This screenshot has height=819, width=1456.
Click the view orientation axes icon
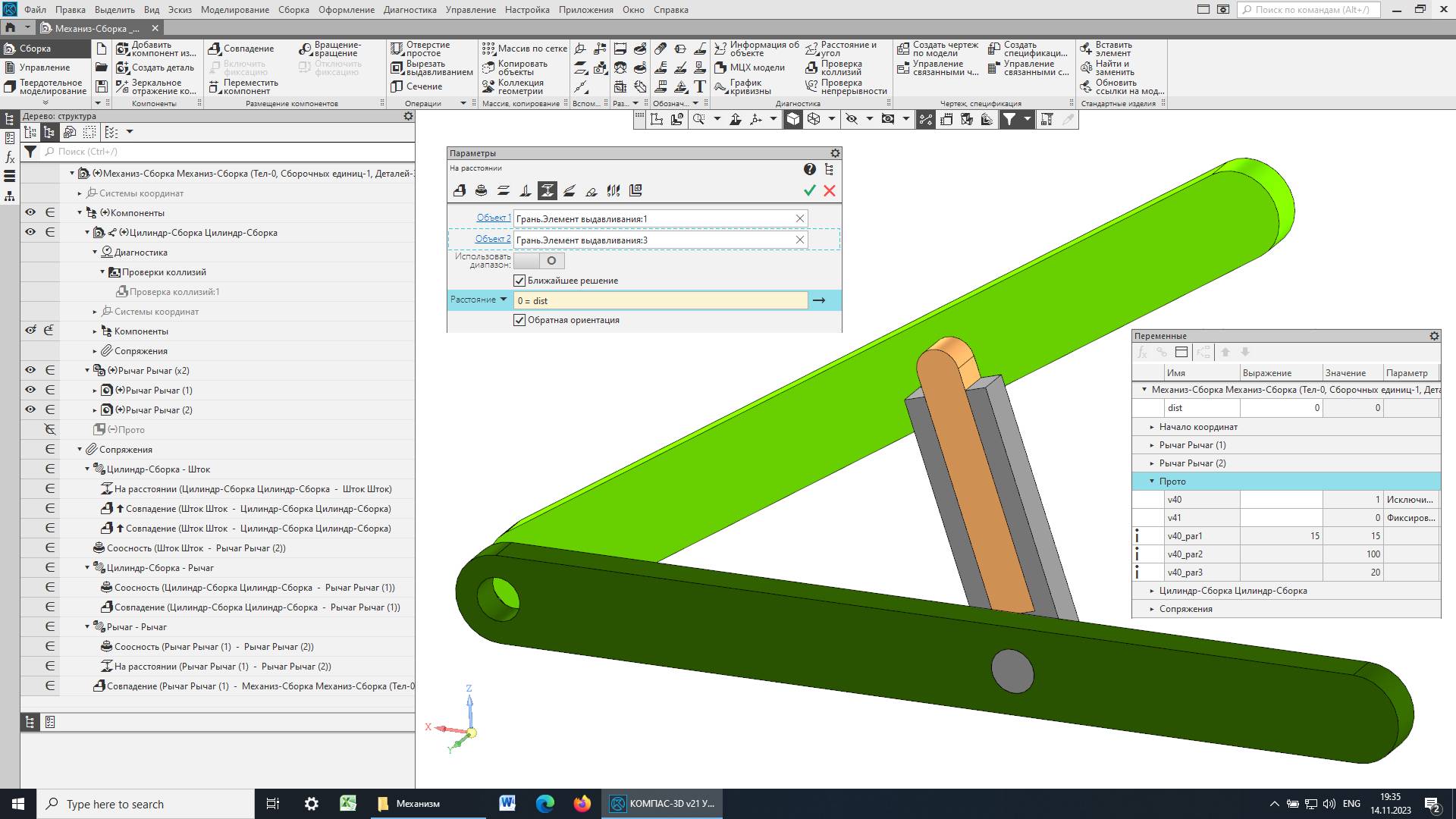click(x=755, y=119)
